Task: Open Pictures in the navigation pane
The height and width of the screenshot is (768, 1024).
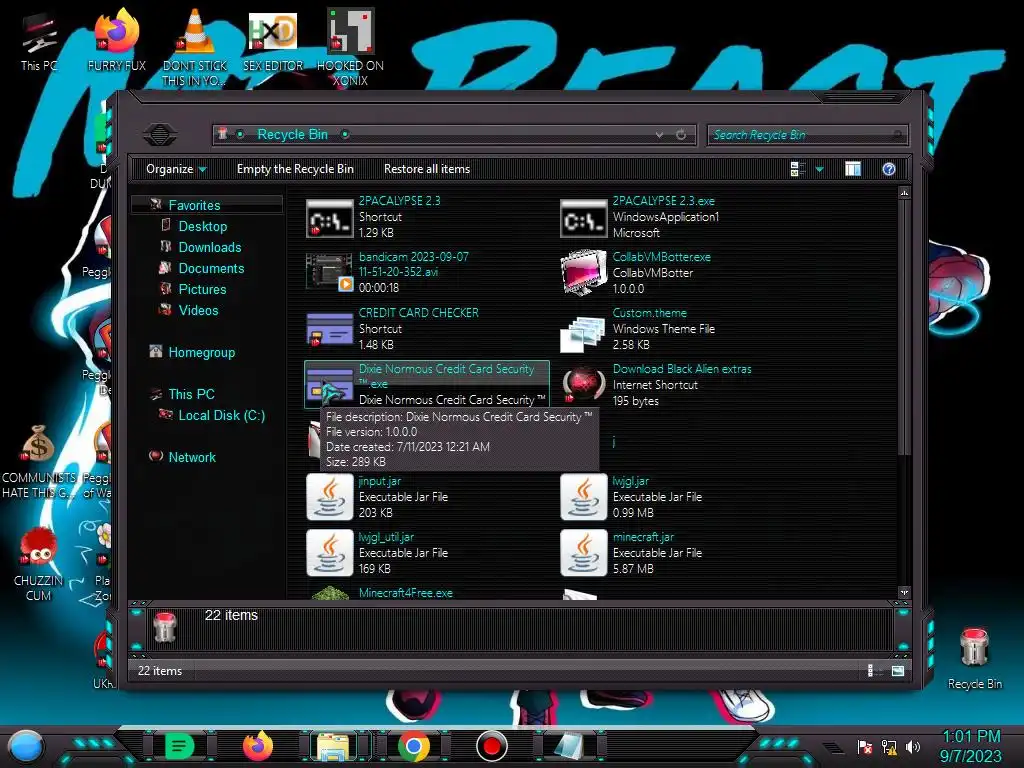Action: (202, 289)
